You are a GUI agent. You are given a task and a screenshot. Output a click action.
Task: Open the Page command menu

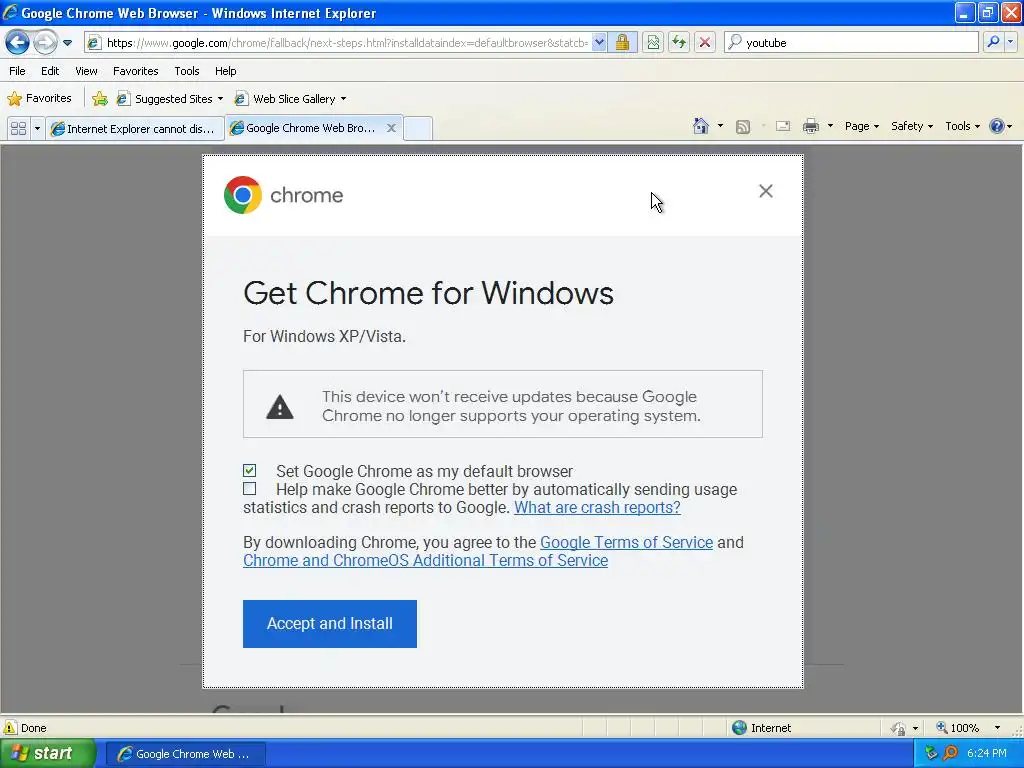(x=862, y=126)
